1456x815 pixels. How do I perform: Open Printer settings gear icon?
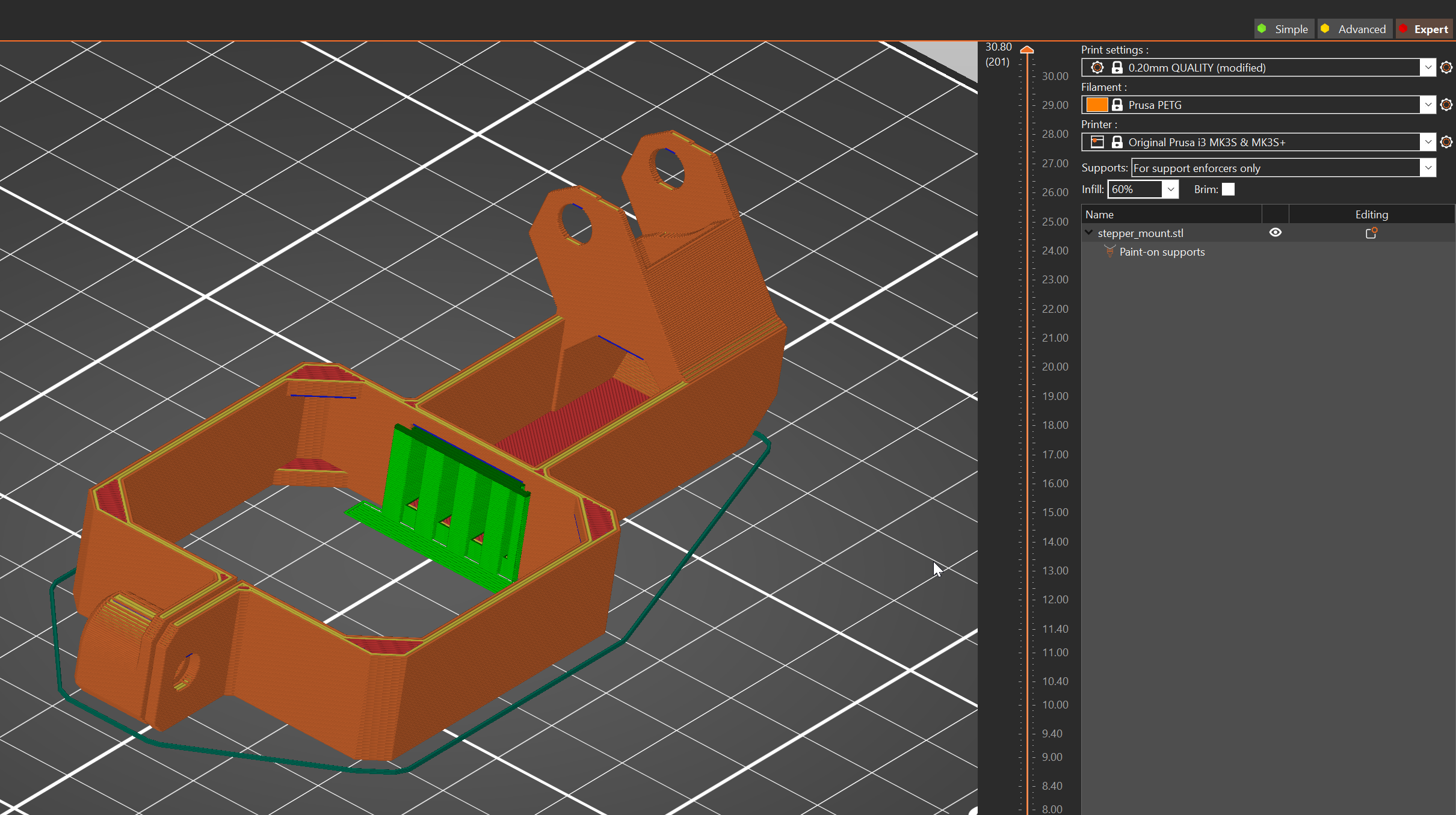(x=1446, y=142)
